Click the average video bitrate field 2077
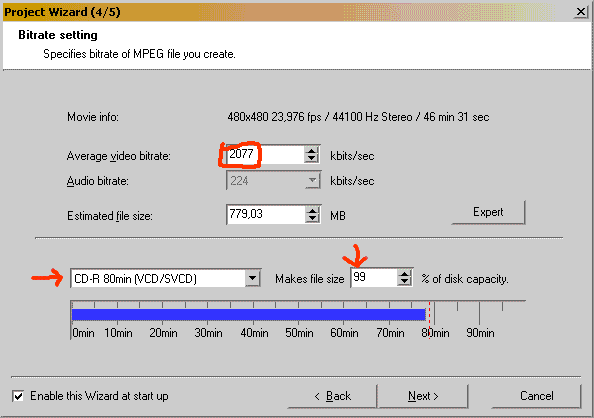The width and height of the screenshot is (594, 418). tap(266, 154)
